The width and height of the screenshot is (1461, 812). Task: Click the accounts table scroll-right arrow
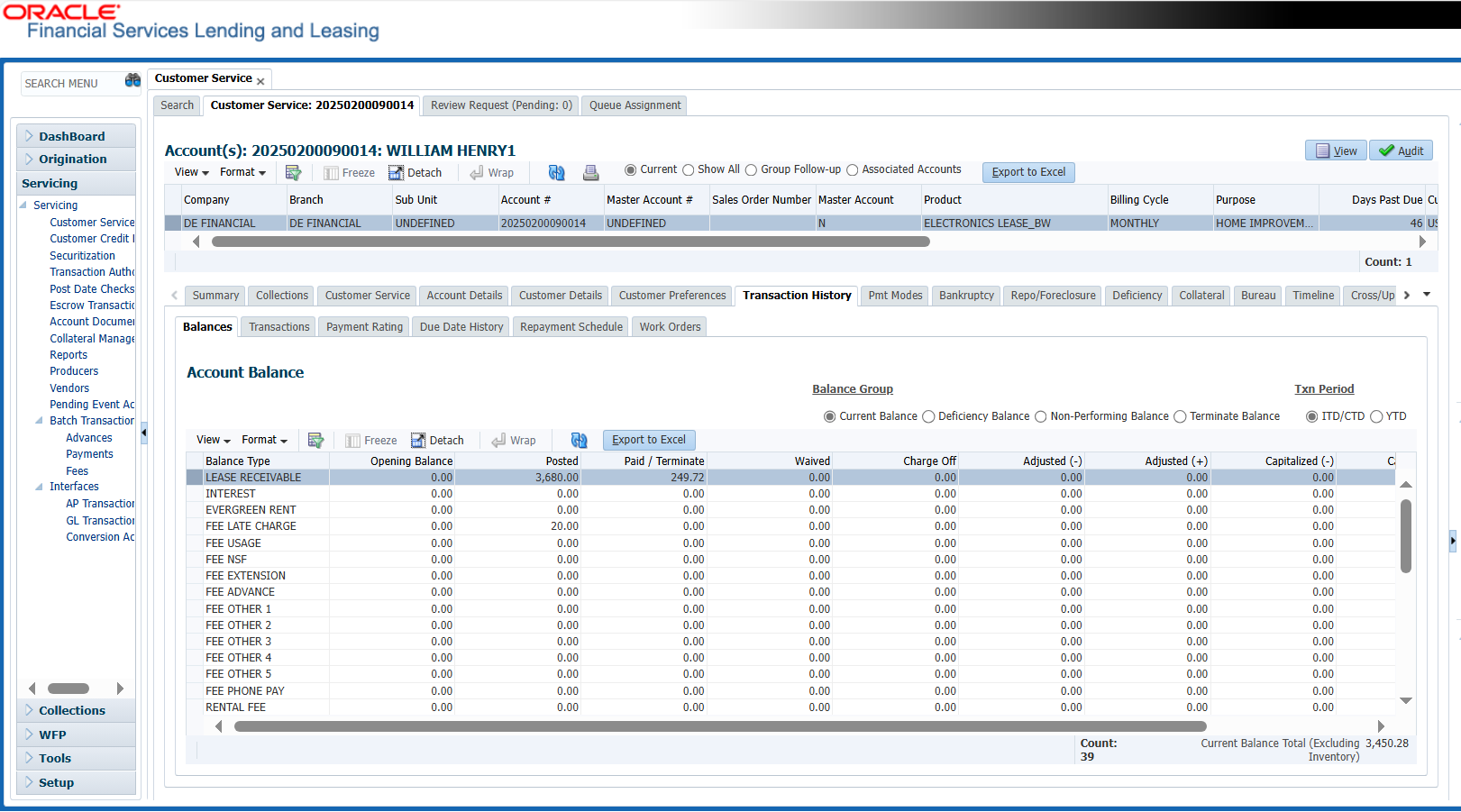tap(1422, 242)
